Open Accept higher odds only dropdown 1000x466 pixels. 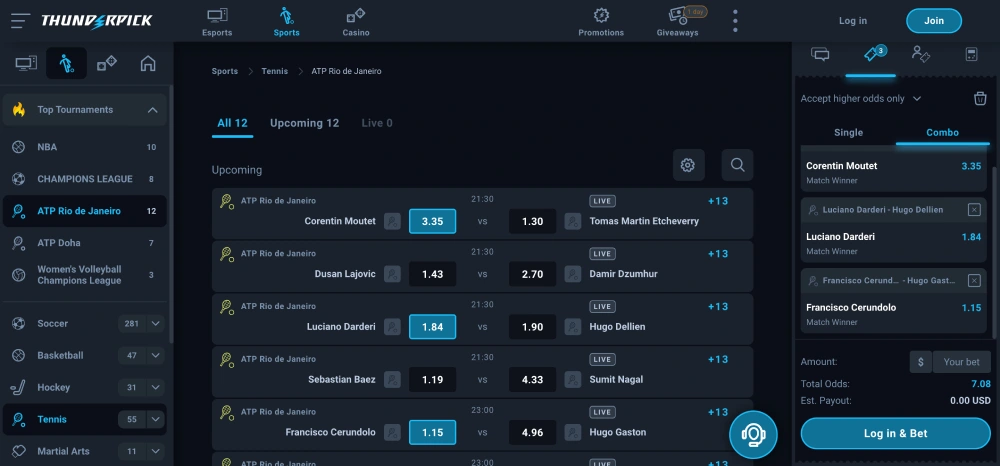coord(861,98)
